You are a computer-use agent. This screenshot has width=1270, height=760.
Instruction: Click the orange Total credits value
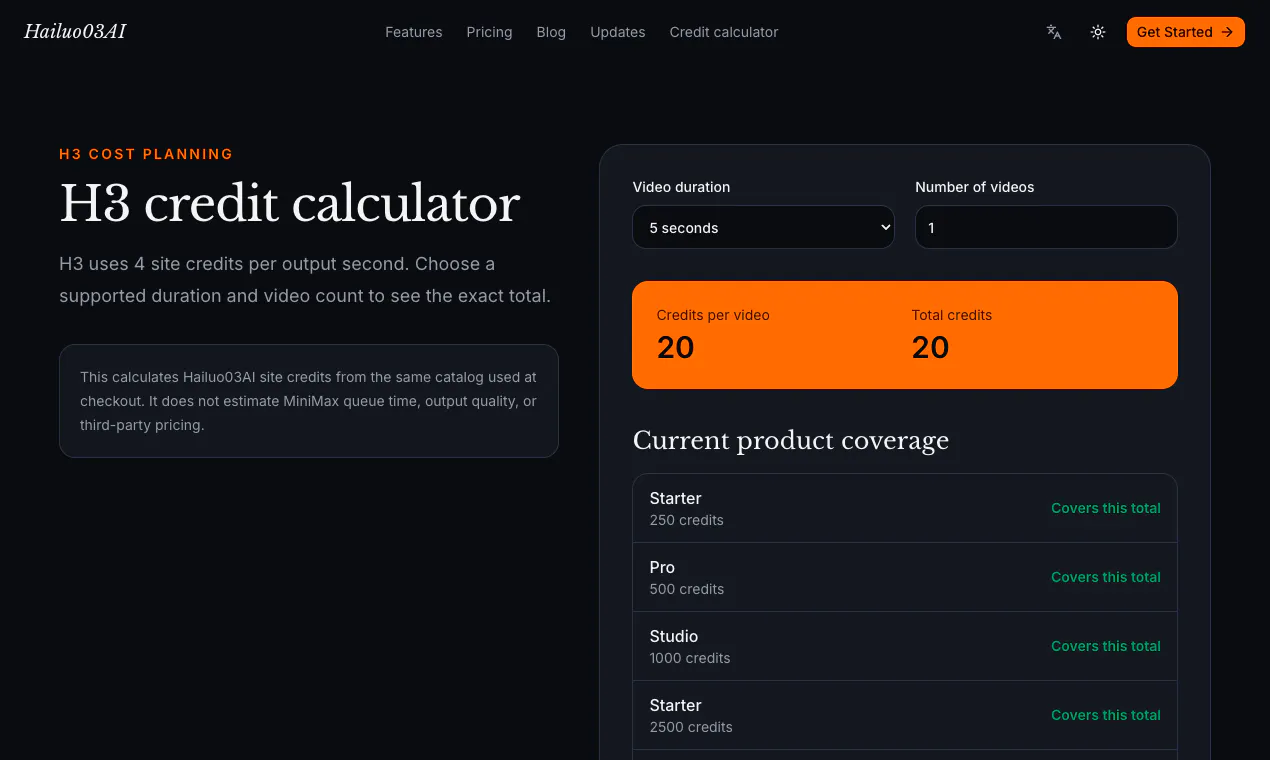(930, 347)
